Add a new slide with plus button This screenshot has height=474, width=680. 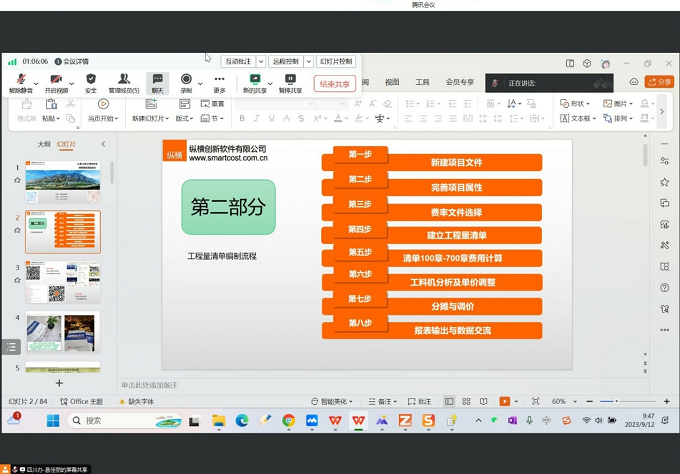tap(59, 383)
